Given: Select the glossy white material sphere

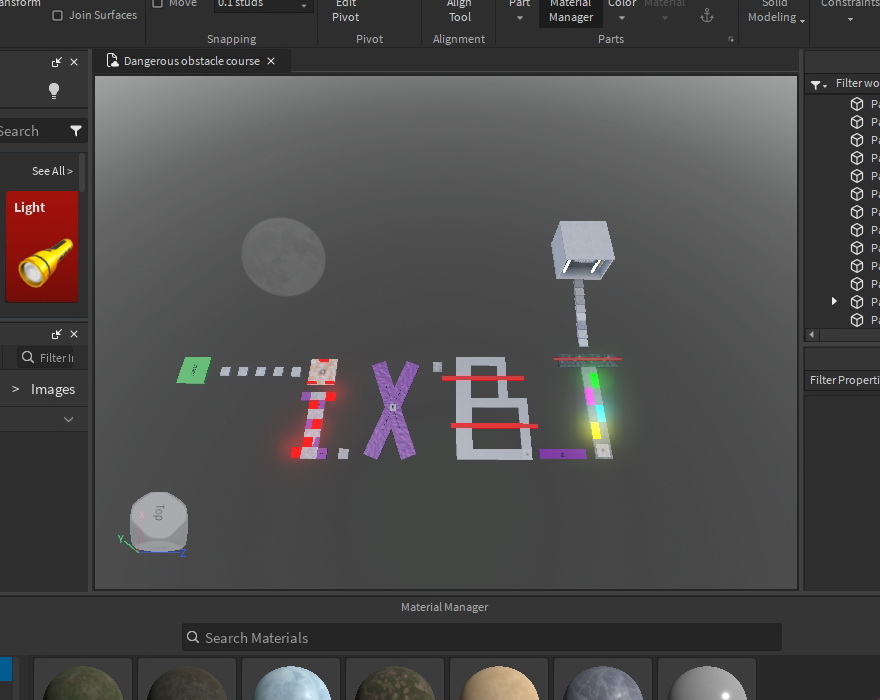Looking at the screenshot, I should (x=707, y=681).
